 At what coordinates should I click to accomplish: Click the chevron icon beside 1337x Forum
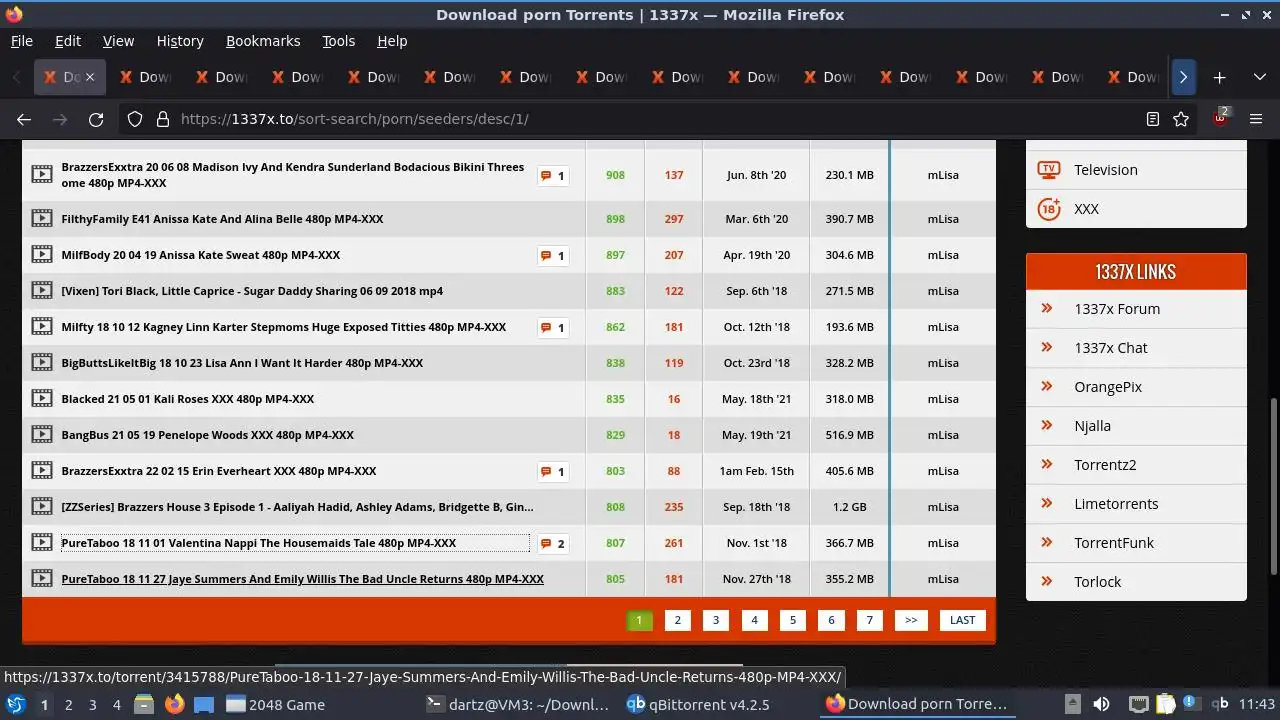[x=1047, y=308]
